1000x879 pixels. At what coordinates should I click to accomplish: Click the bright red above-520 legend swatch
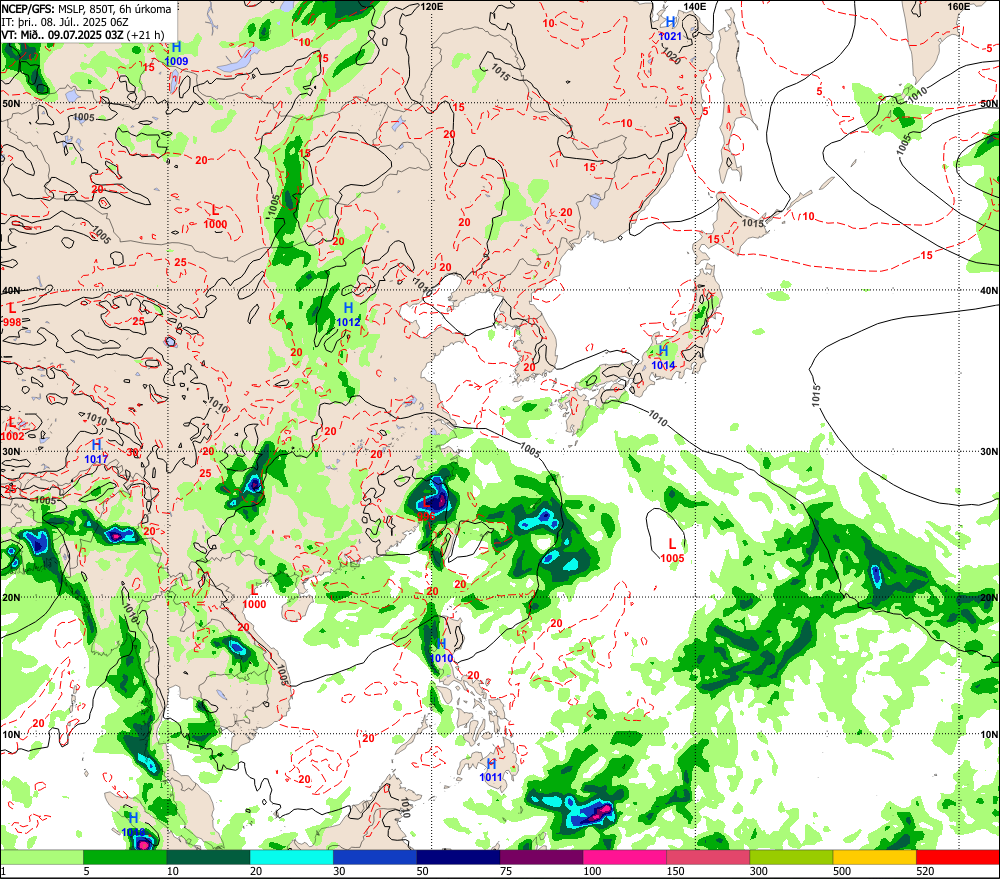tap(958, 857)
